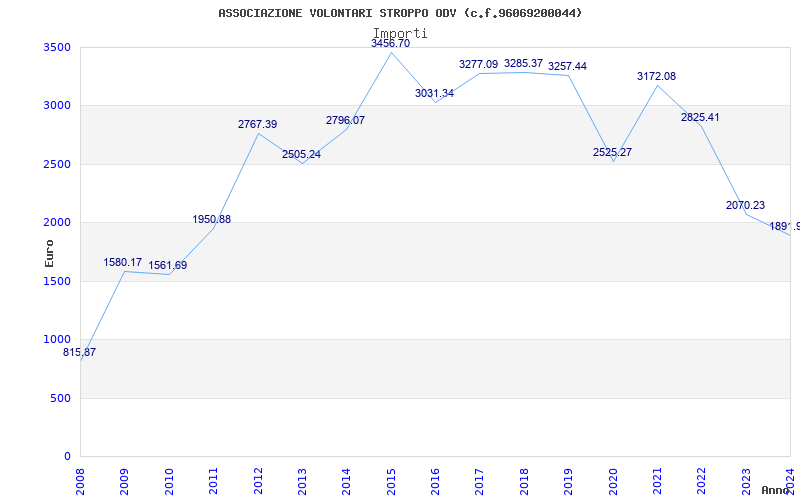Click the 2008 x-axis year label

80,481
